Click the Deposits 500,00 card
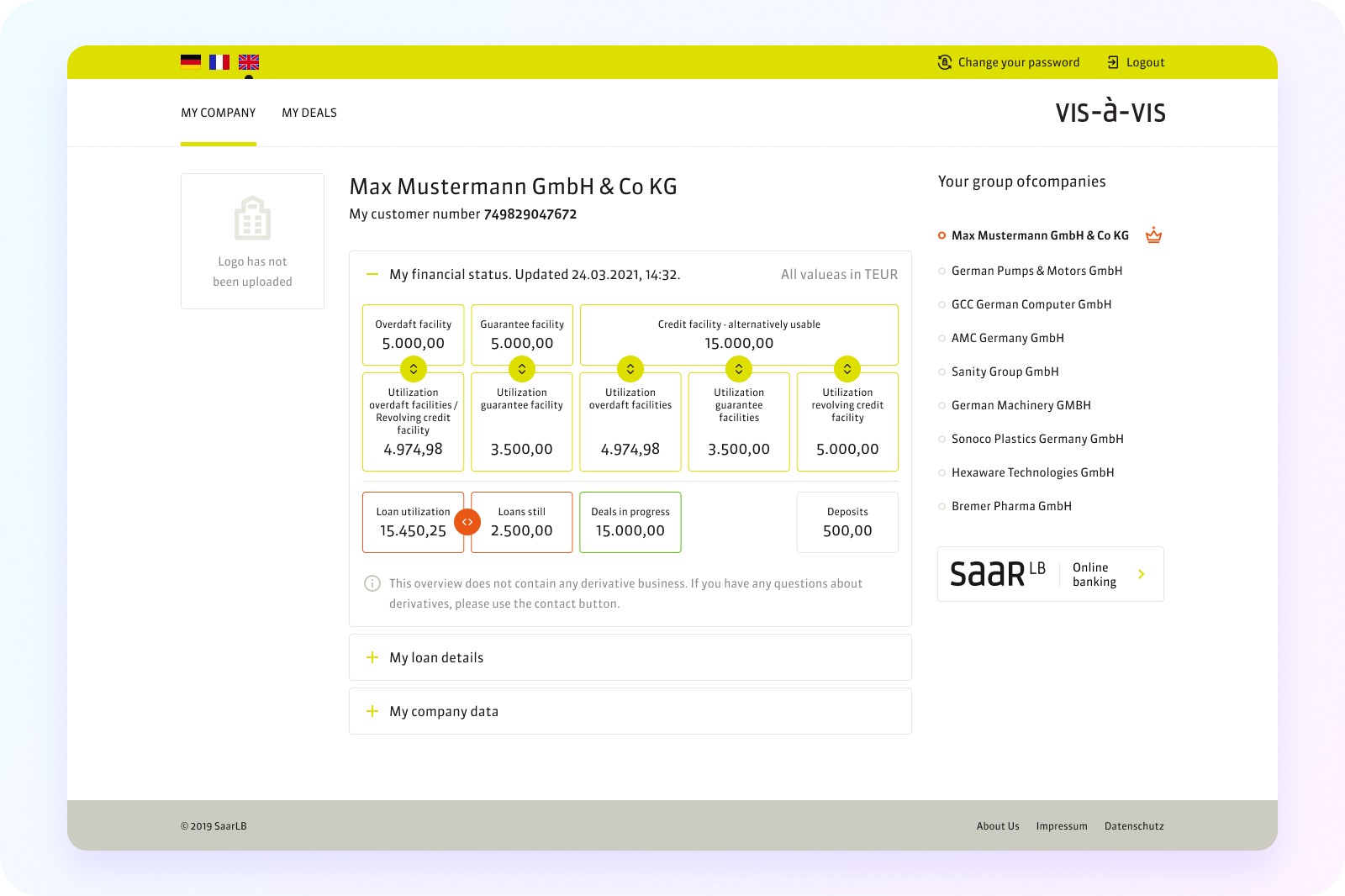Viewport: 1345px width, 896px height. click(x=847, y=522)
